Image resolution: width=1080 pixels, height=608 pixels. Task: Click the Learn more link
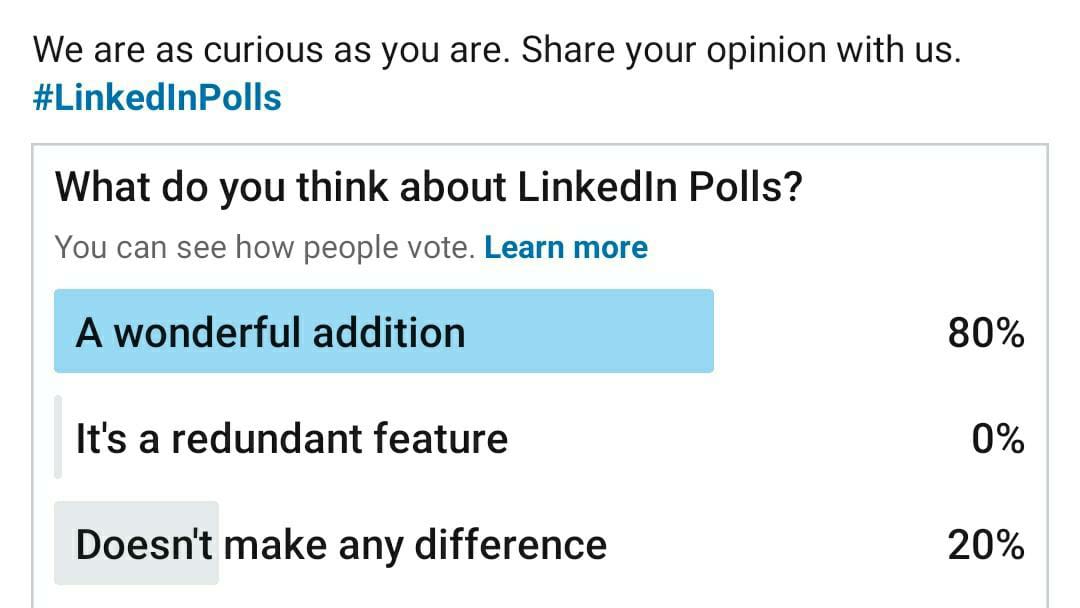[566, 246]
